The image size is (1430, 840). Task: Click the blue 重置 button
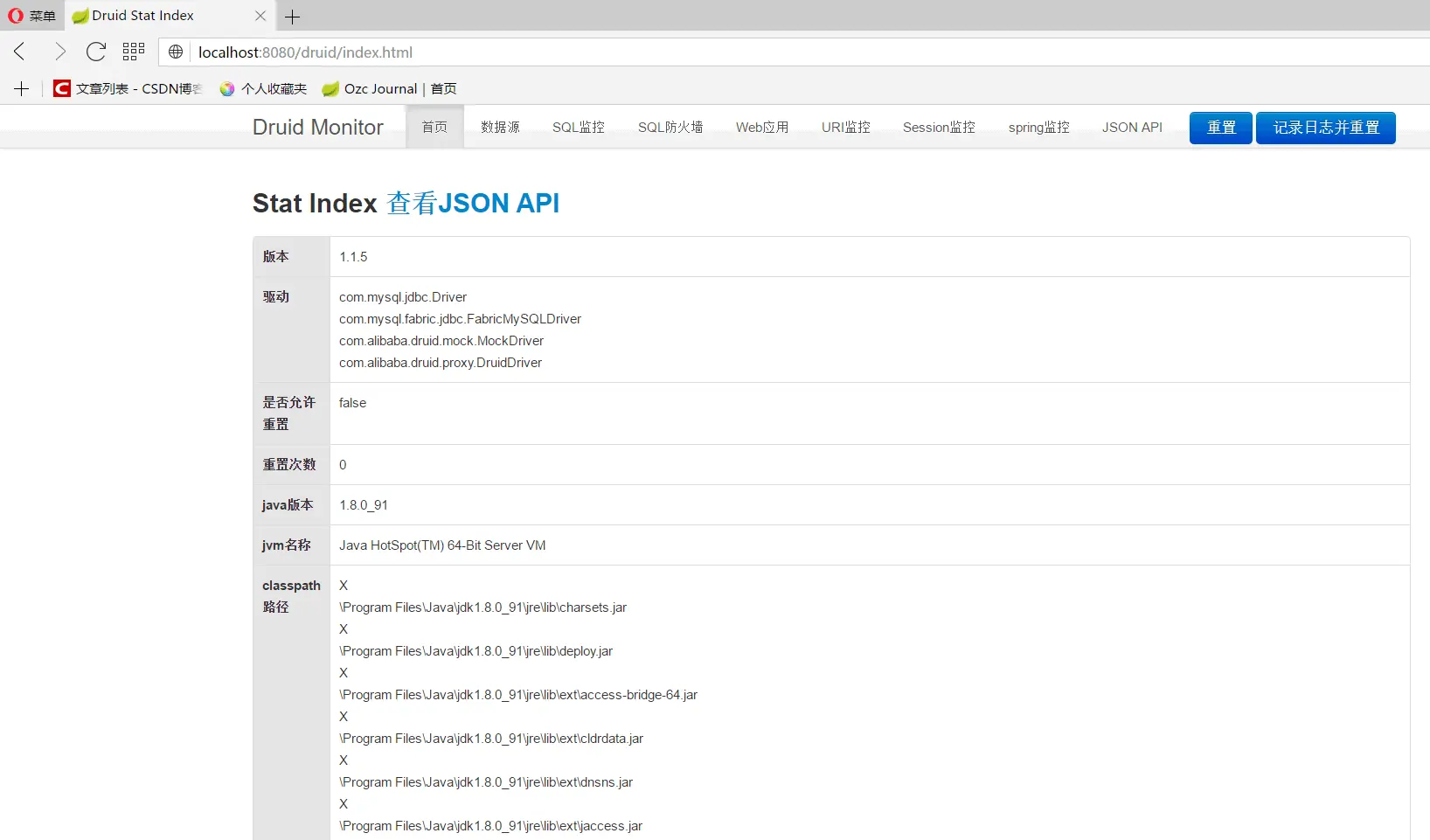click(1221, 128)
